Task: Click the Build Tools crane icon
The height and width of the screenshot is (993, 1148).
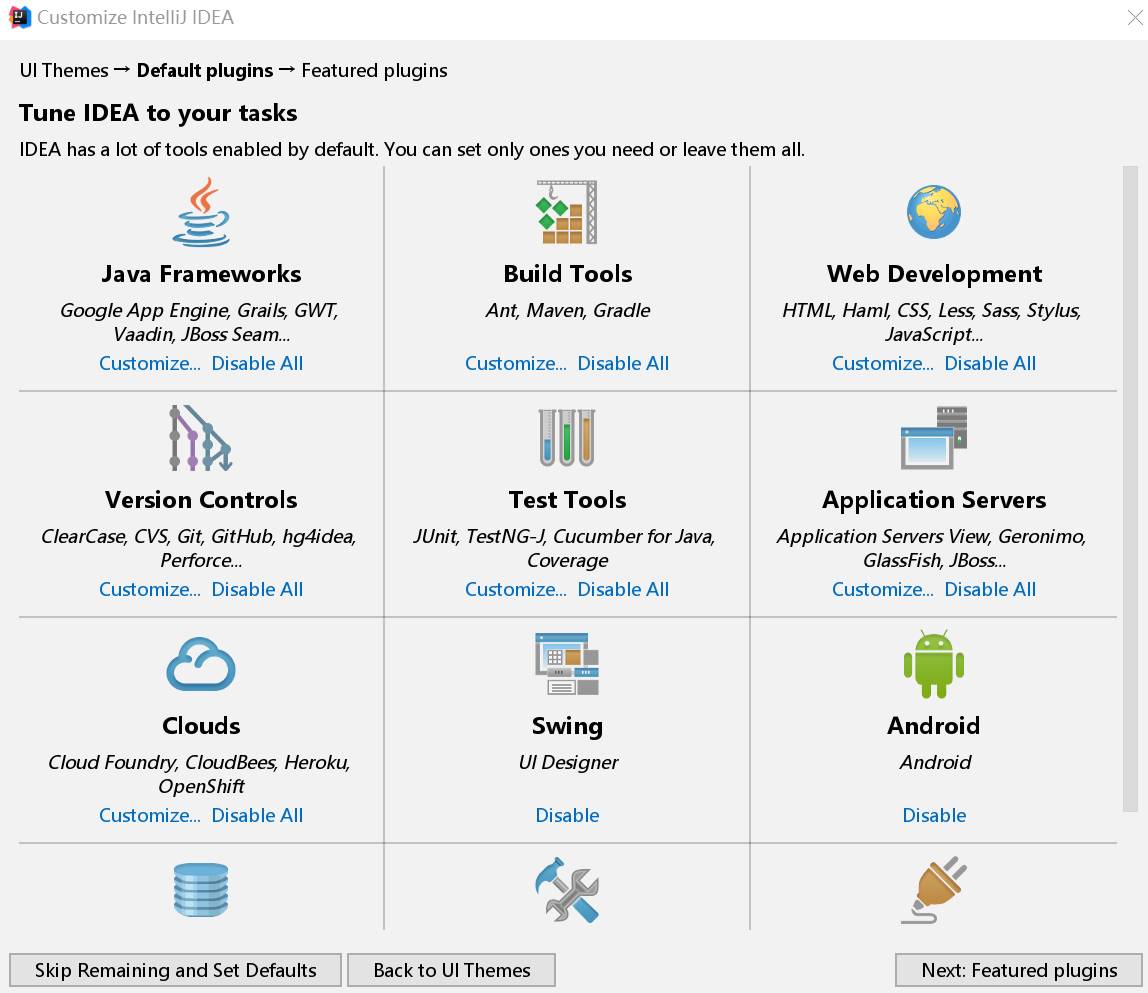Action: (x=567, y=212)
